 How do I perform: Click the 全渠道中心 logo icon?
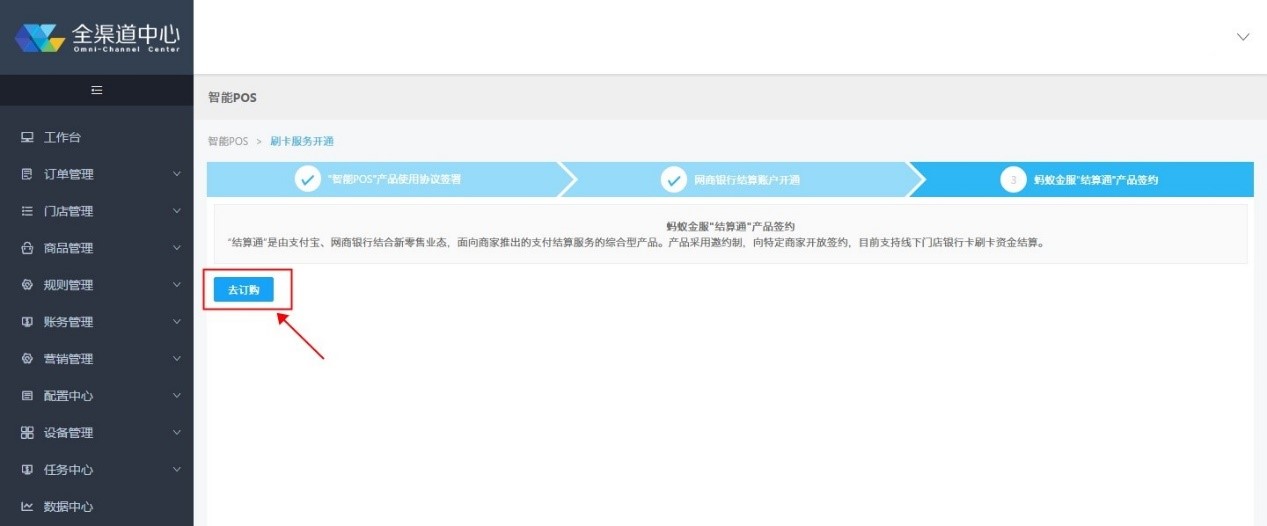tap(40, 36)
